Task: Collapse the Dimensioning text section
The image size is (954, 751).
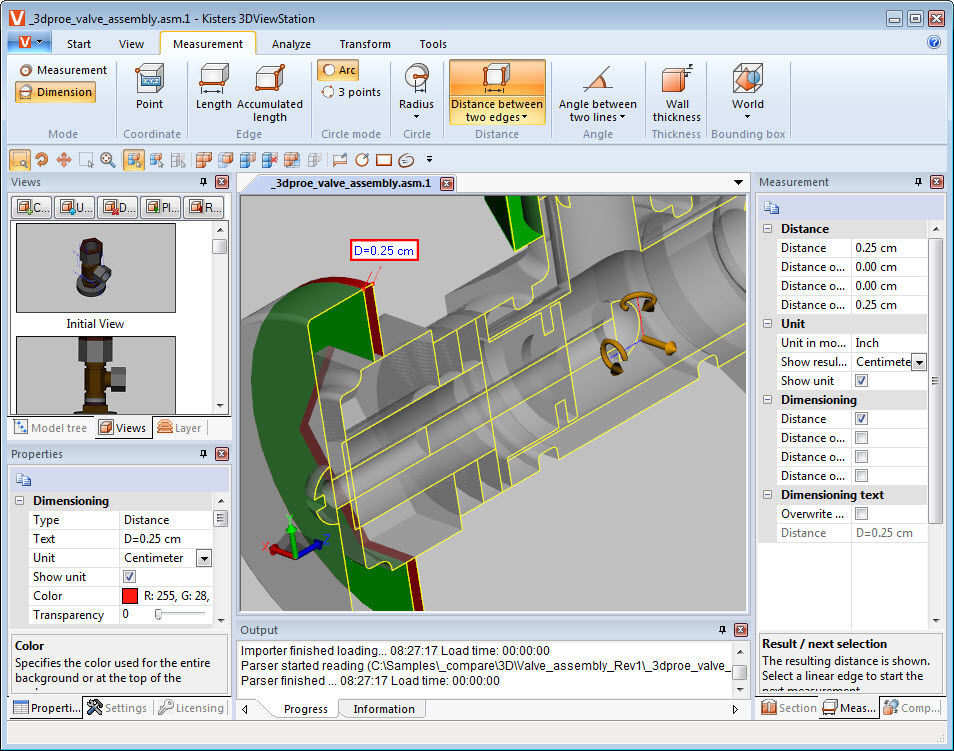Action: (768, 495)
